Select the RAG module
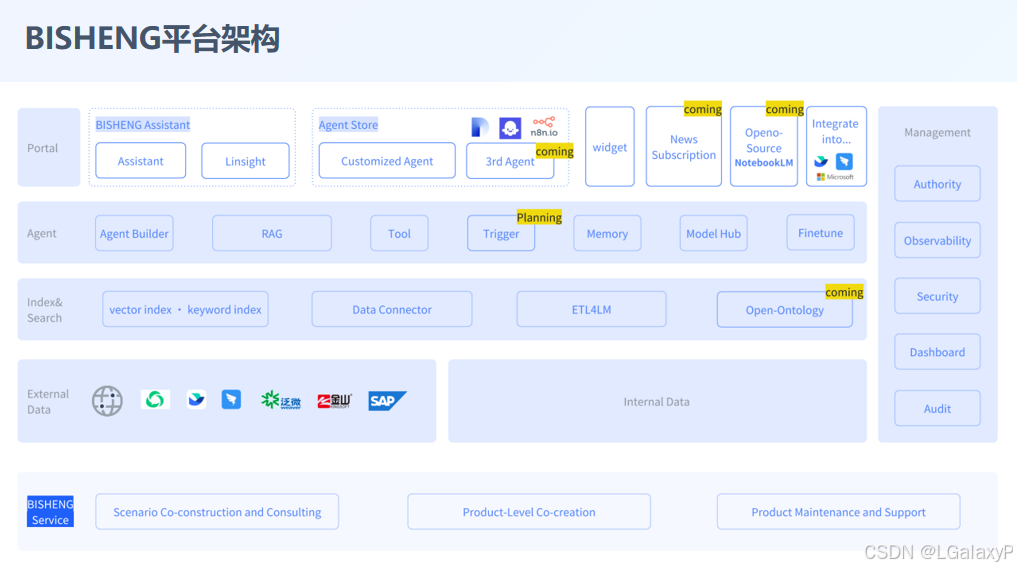Viewport: 1017px width, 570px height. pos(272,233)
